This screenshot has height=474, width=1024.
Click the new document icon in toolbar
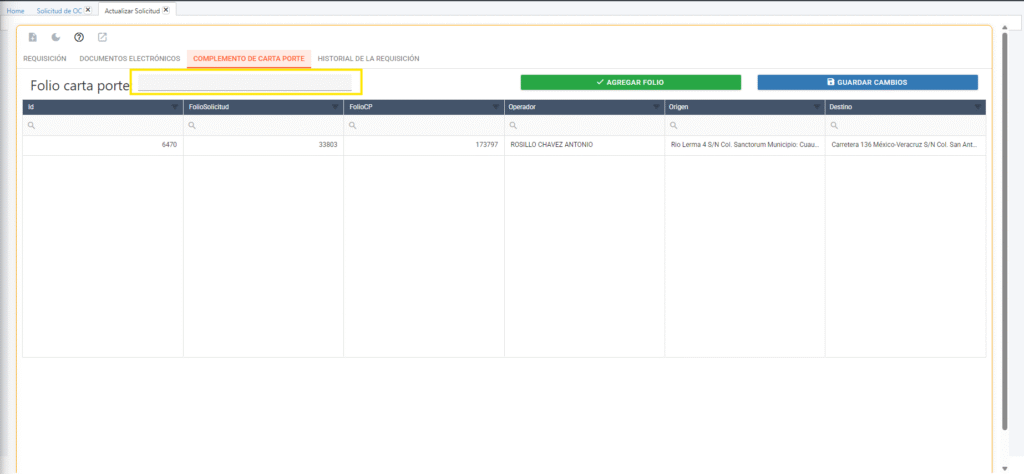(33, 38)
